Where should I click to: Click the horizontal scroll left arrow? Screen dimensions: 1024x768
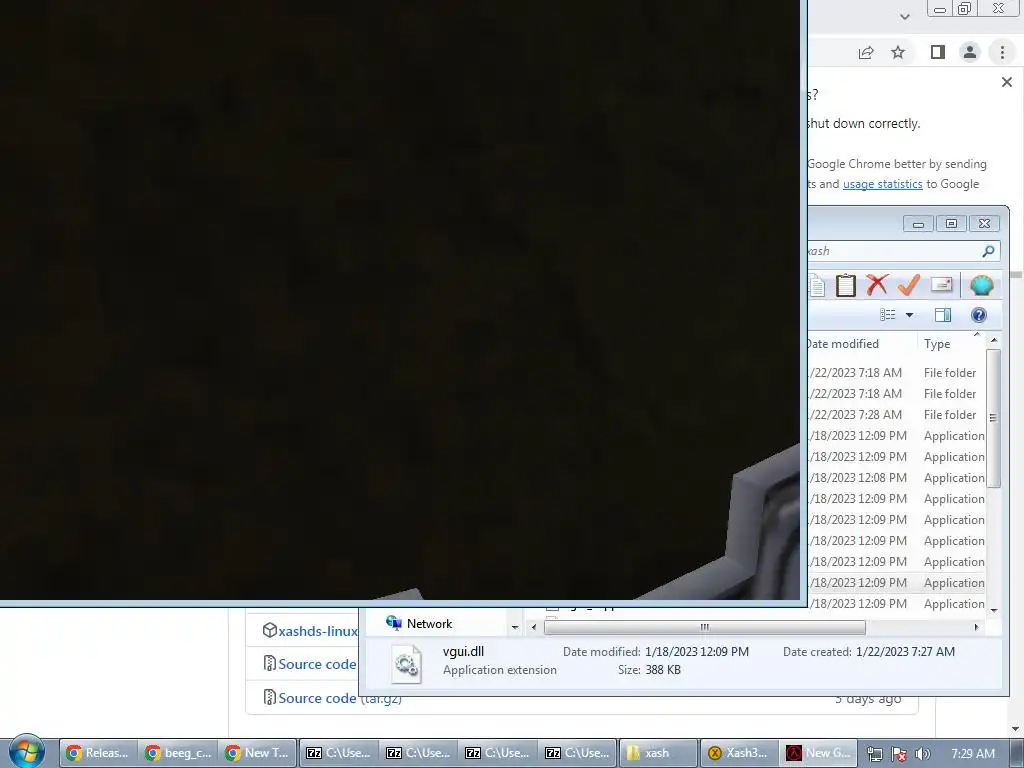tap(534, 627)
